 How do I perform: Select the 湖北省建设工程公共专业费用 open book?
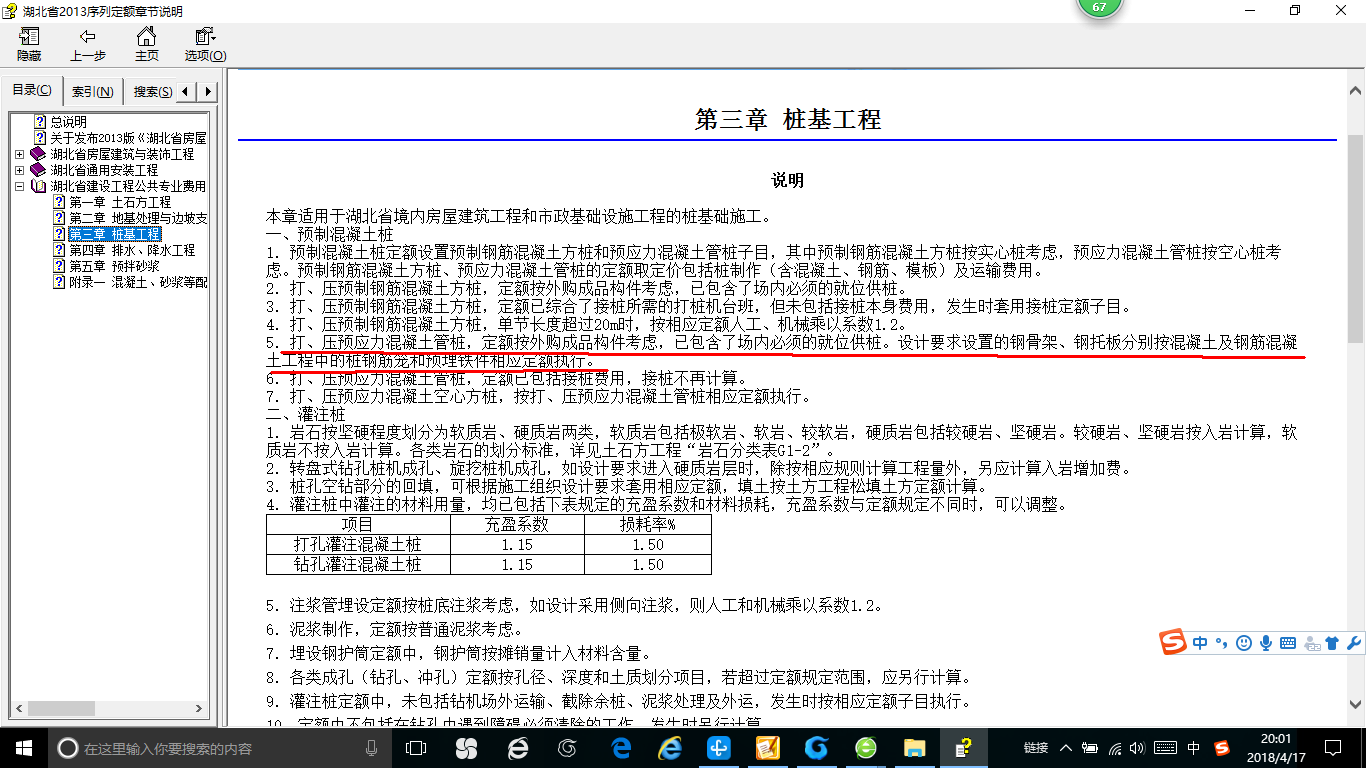click(x=128, y=186)
